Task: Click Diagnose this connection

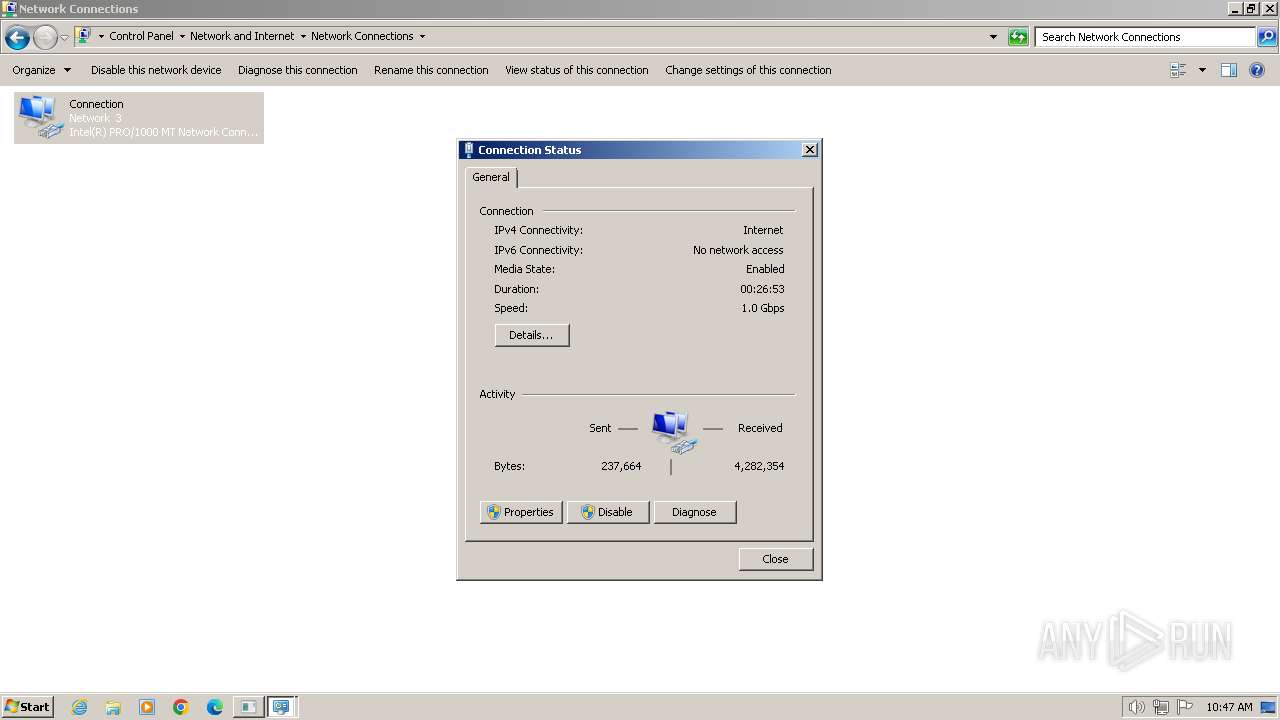Action: tap(297, 70)
